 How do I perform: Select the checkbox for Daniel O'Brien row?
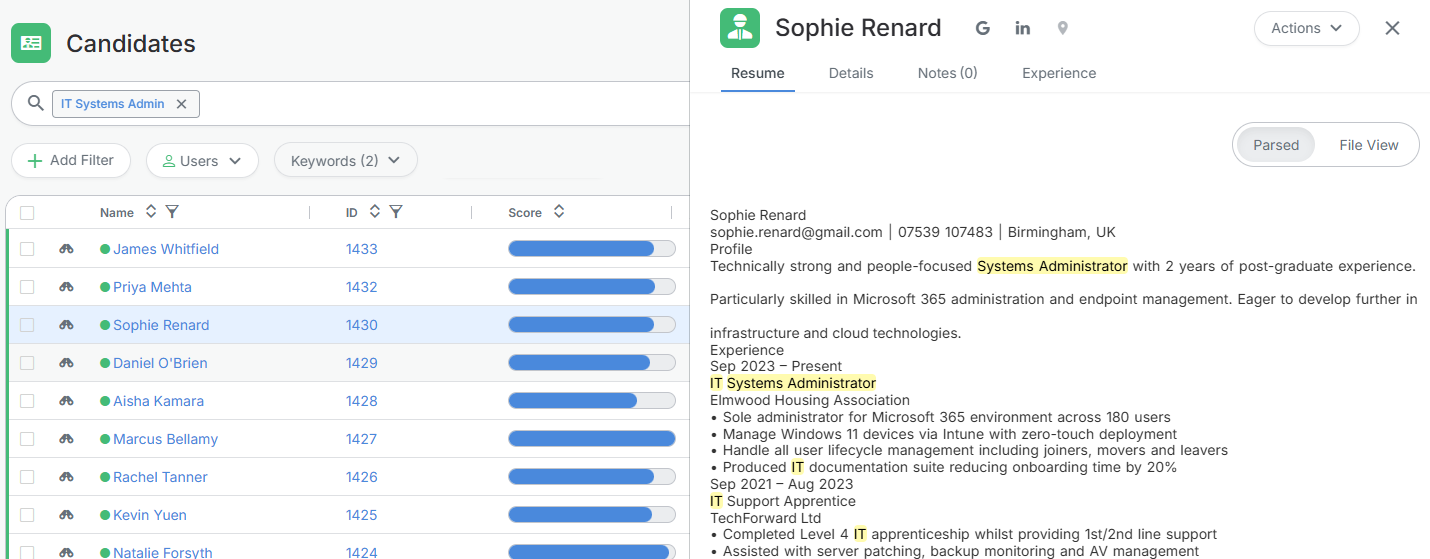tap(27, 363)
